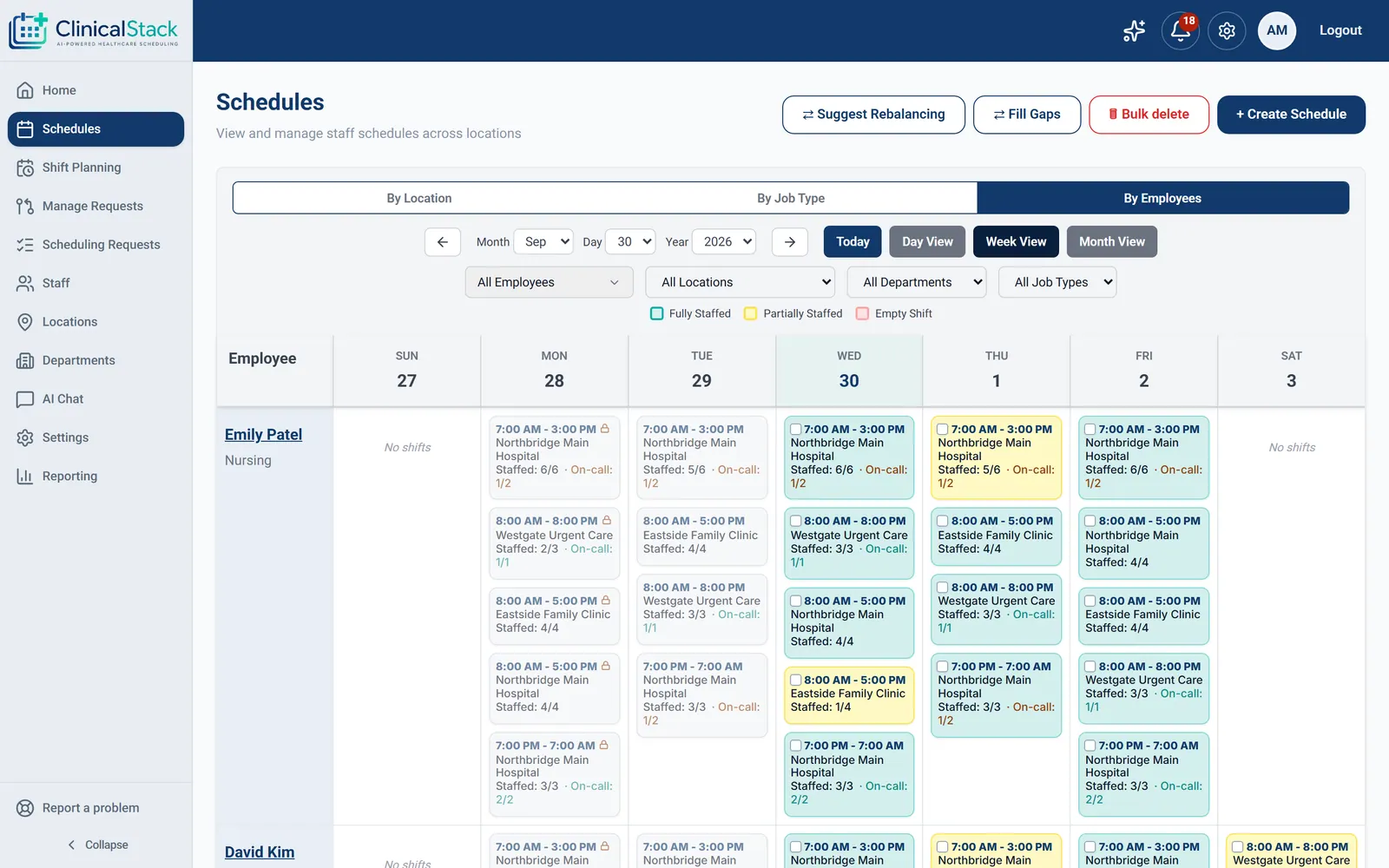Open the Year dropdown showing 2026
This screenshot has width=1389, height=868.
click(724, 242)
